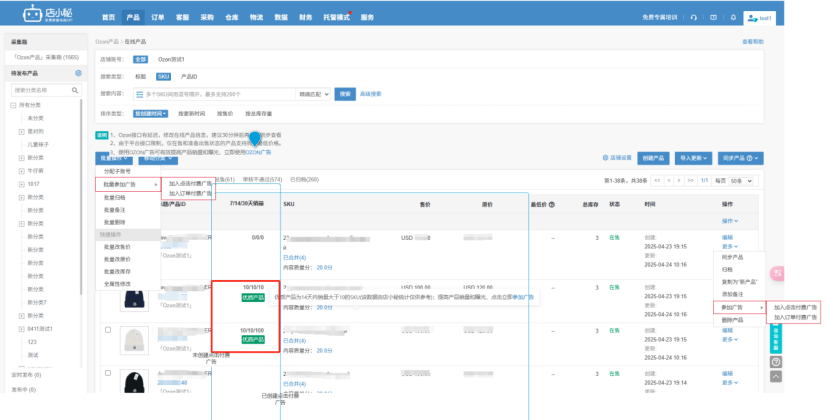Choose 加入点击付费广告 in the batch submenu
This screenshot has width=829, height=420.
pyautogui.click(x=190, y=184)
